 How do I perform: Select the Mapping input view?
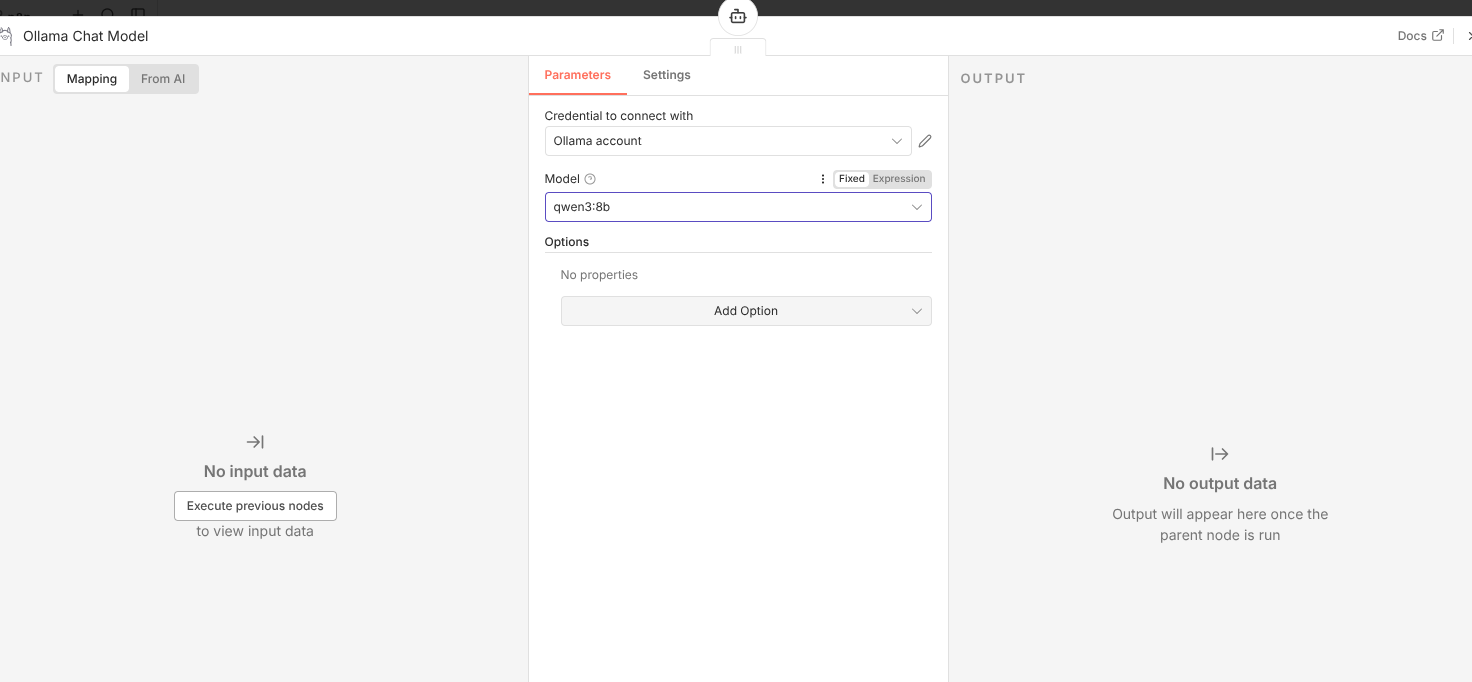tap(92, 79)
